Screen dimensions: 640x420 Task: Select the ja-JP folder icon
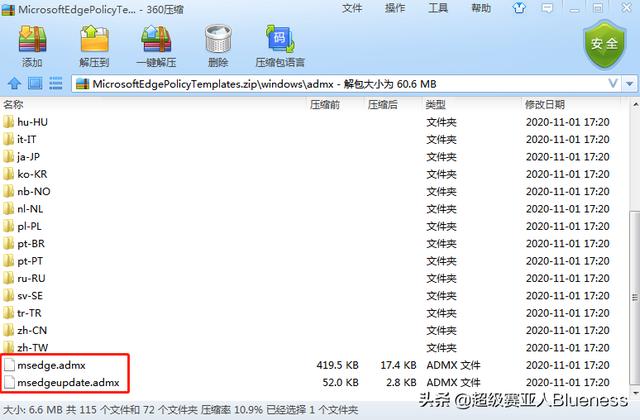pyautogui.click(x=8, y=156)
